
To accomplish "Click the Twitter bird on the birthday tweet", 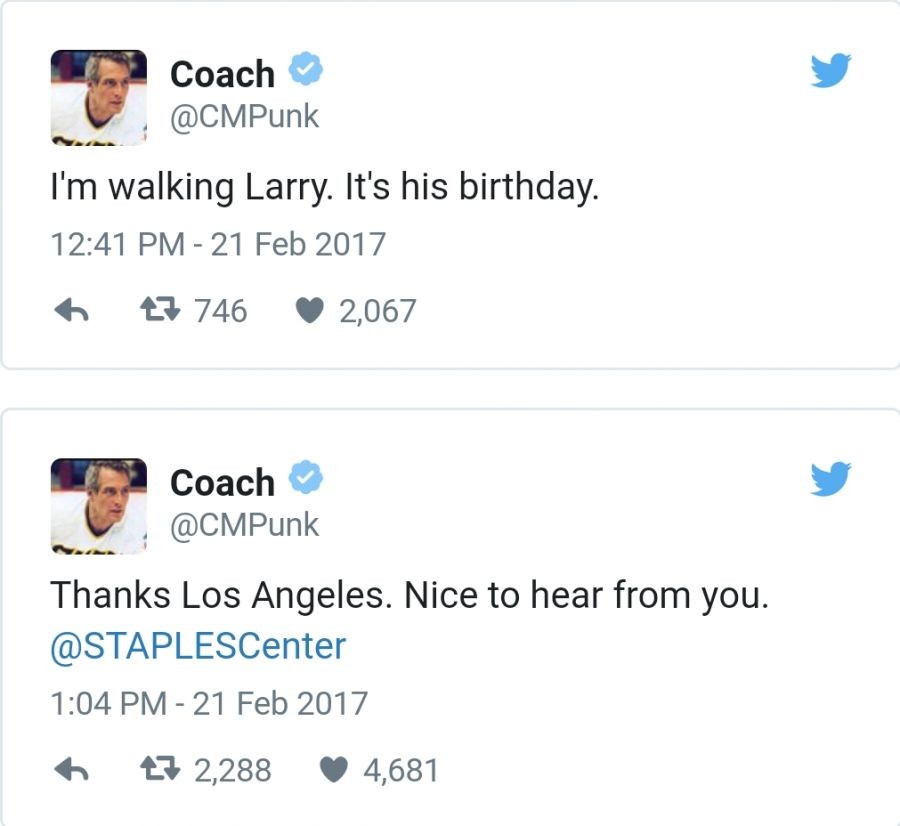I will [x=830, y=70].
